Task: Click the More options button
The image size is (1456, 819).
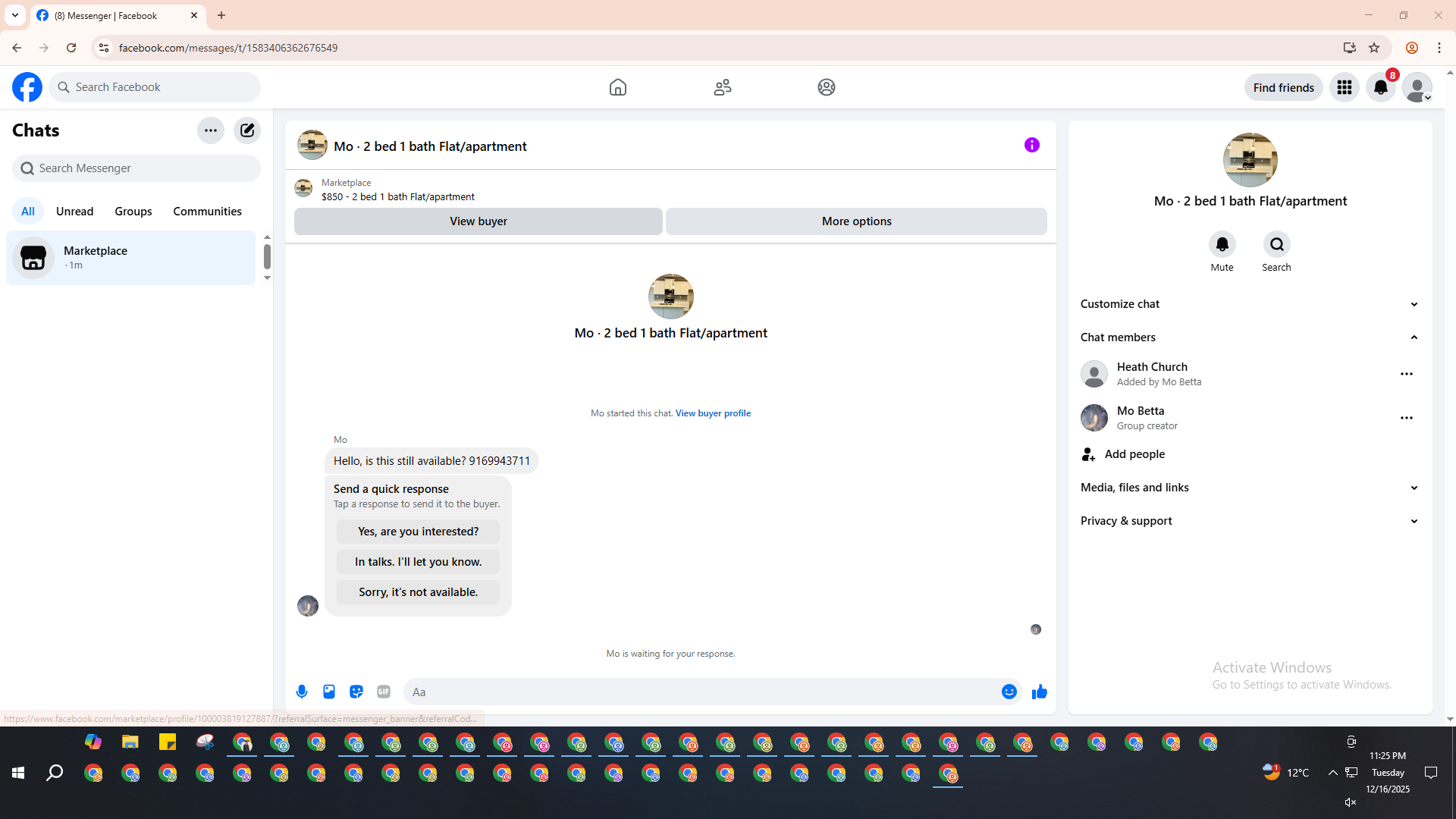Action: coord(856,221)
